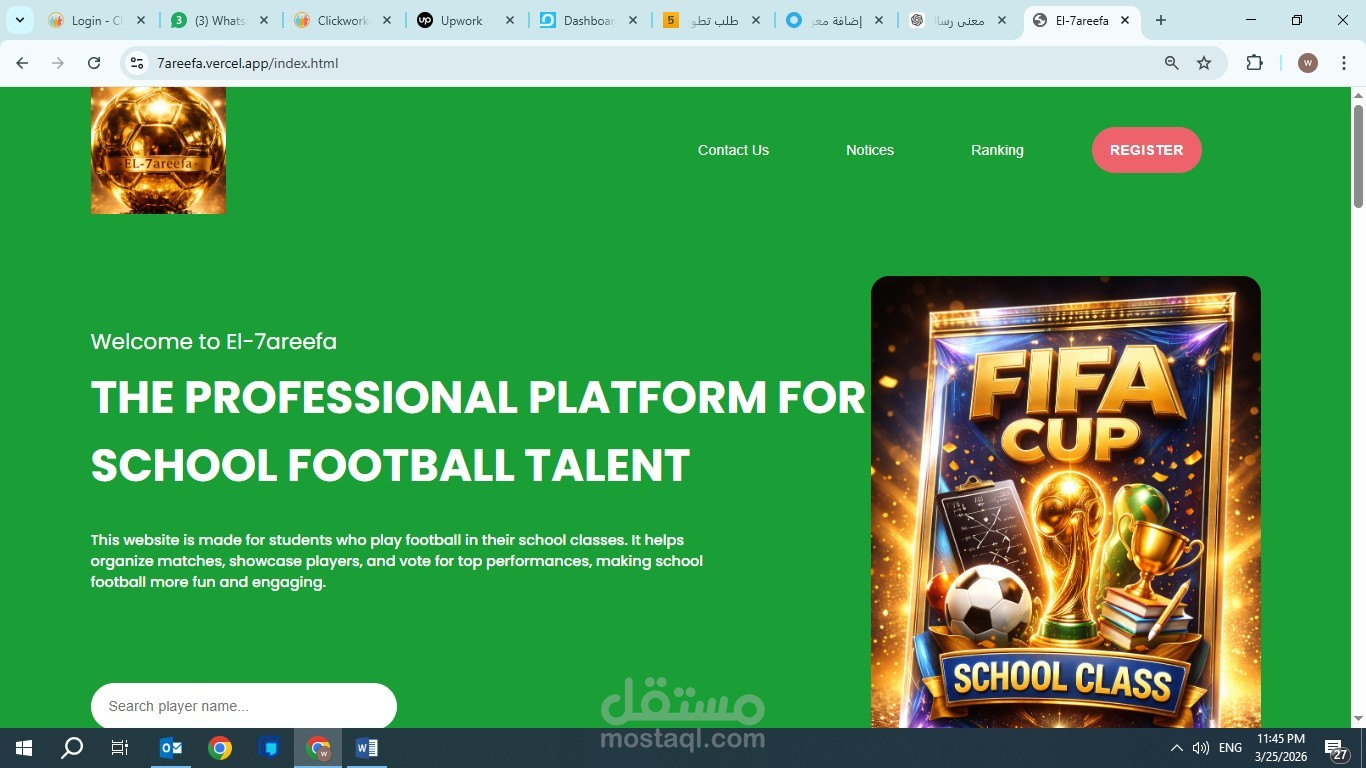
Task: Switch to the Upwork tab
Action: pyautogui.click(x=466, y=20)
